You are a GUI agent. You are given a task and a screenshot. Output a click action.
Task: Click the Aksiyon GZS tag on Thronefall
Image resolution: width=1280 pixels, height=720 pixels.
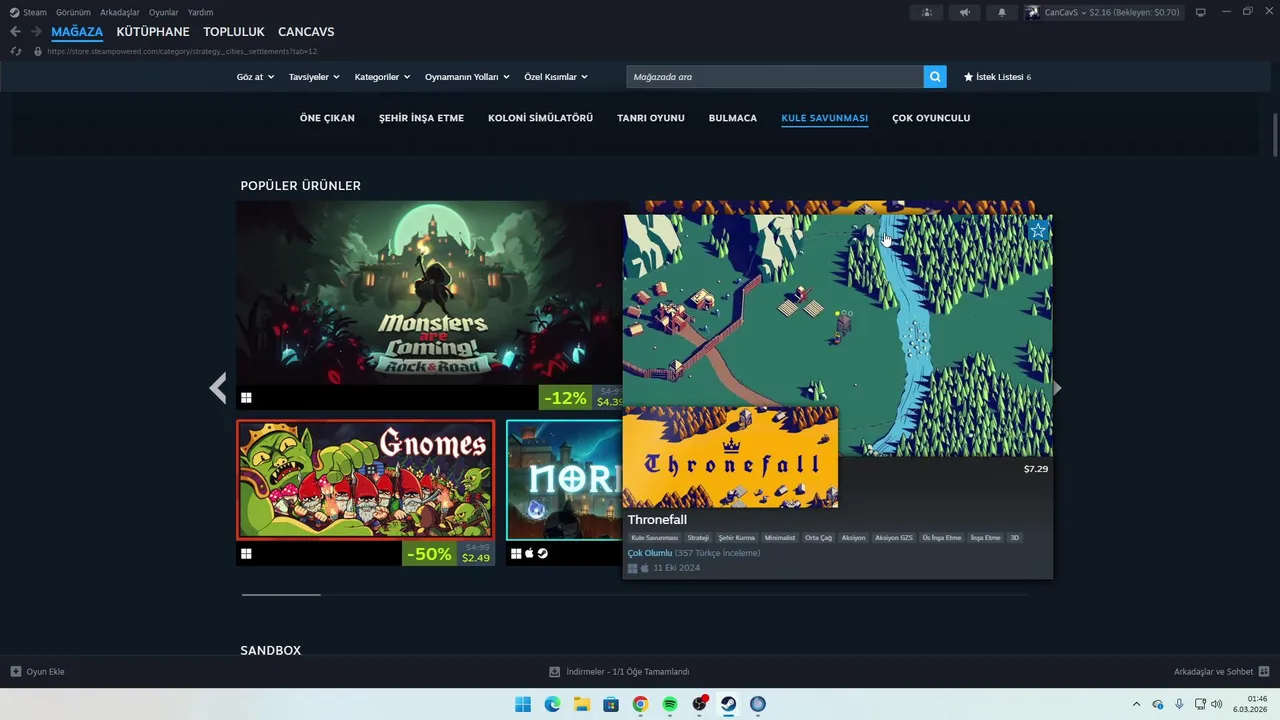point(894,538)
